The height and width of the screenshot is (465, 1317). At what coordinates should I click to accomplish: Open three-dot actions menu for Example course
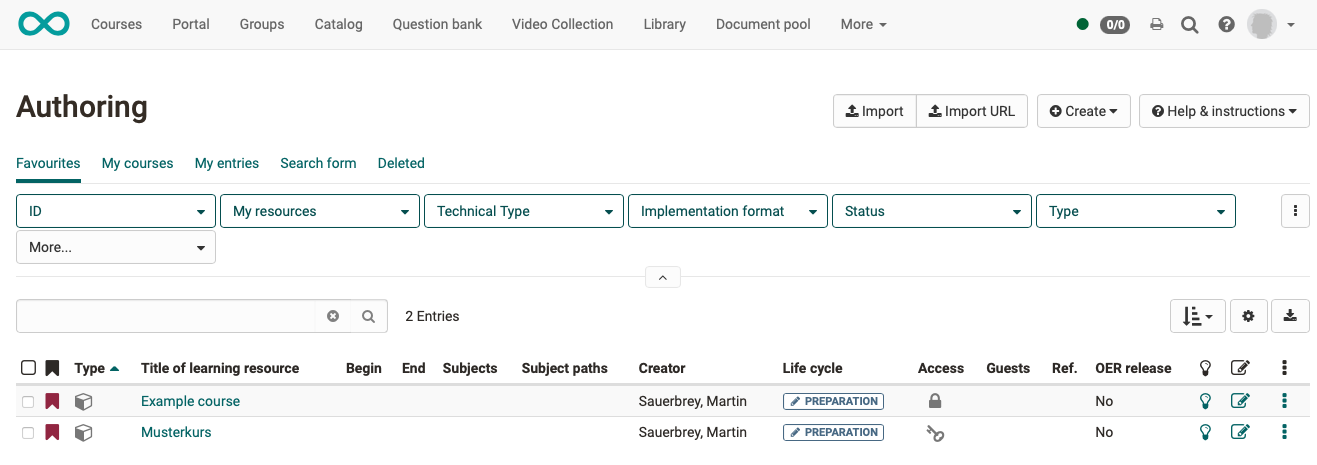point(1284,401)
